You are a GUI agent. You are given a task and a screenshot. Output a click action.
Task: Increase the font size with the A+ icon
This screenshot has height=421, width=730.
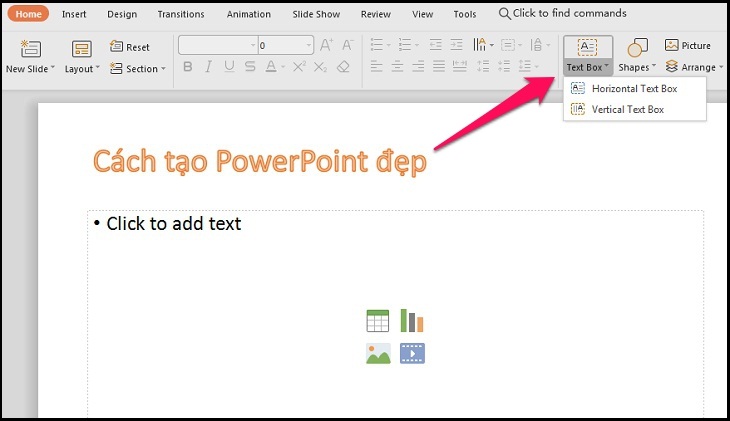pyautogui.click(x=326, y=45)
